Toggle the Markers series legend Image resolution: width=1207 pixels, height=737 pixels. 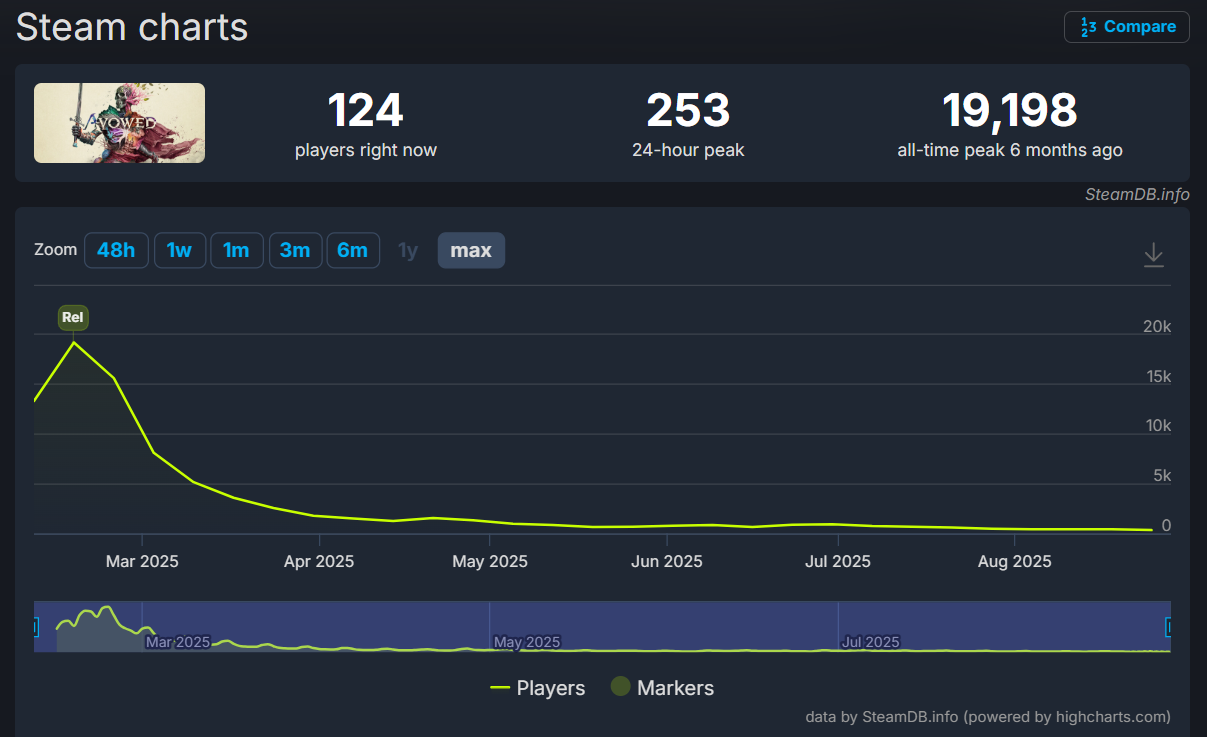click(x=662, y=688)
